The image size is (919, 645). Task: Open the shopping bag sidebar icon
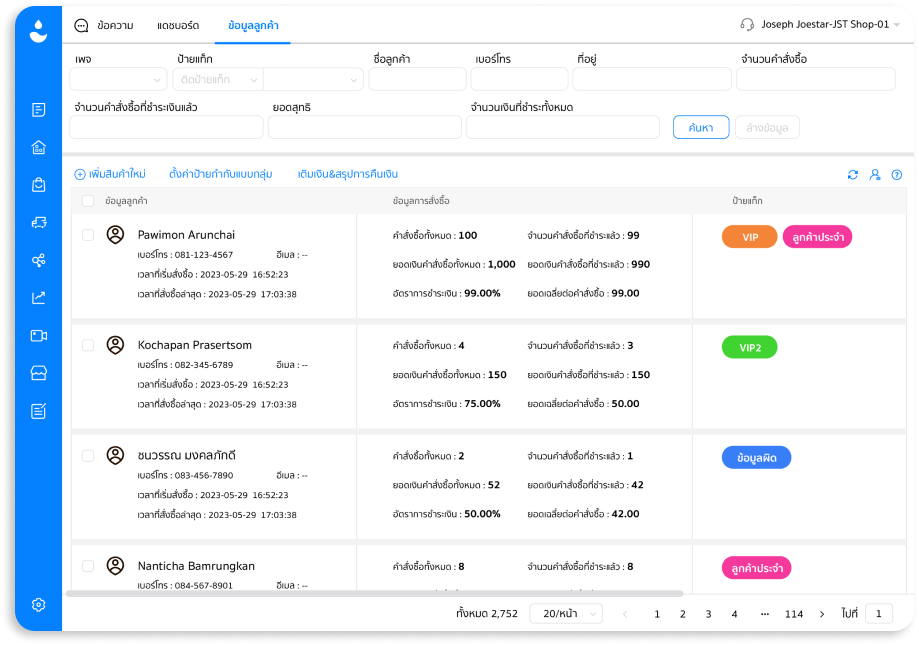(x=39, y=185)
